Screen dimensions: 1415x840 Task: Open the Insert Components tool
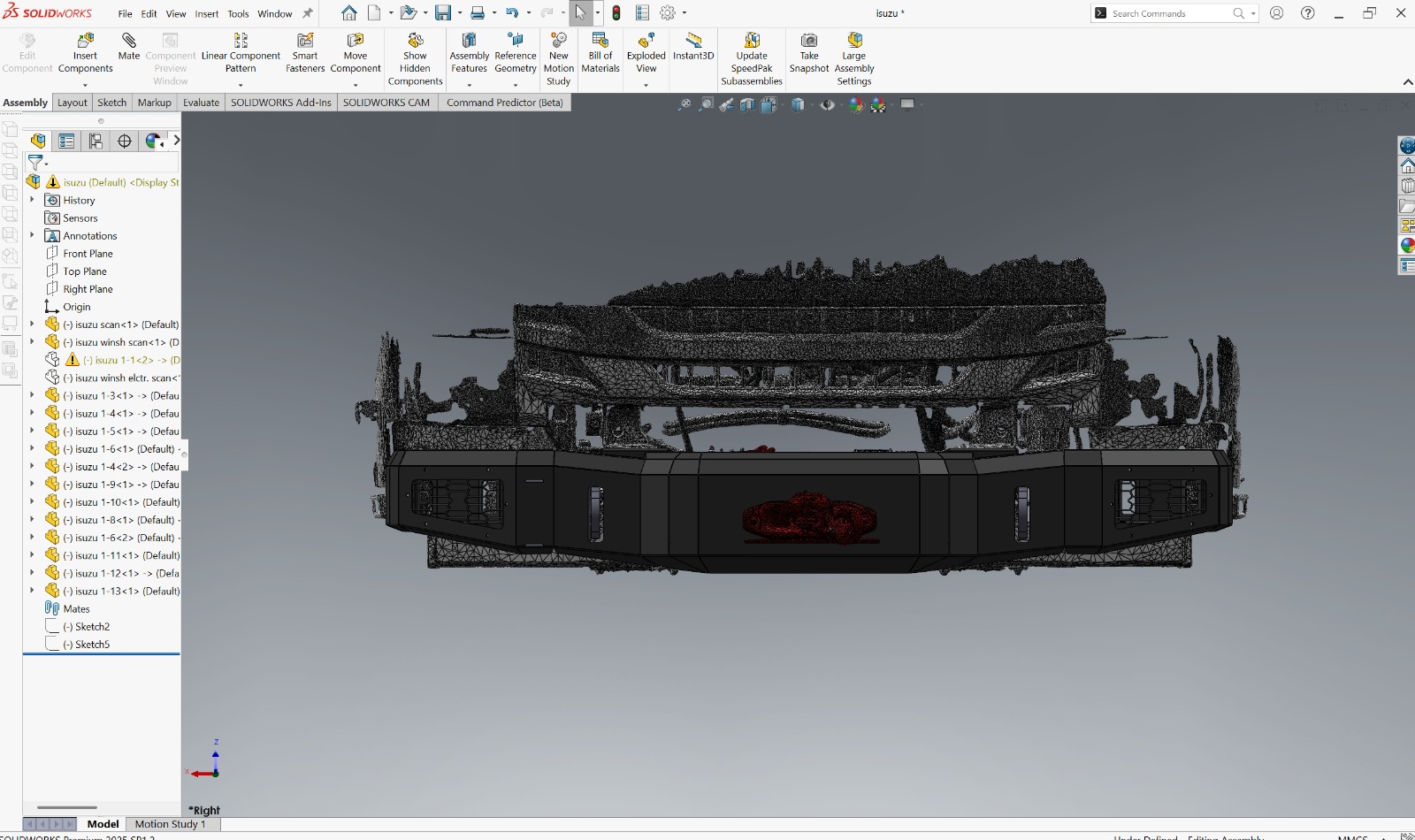86,42
